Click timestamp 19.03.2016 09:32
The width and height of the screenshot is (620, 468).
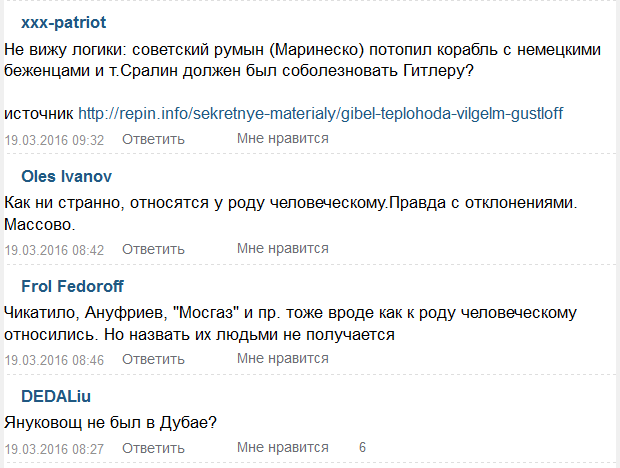pyautogui.click(x=55, y=140)
